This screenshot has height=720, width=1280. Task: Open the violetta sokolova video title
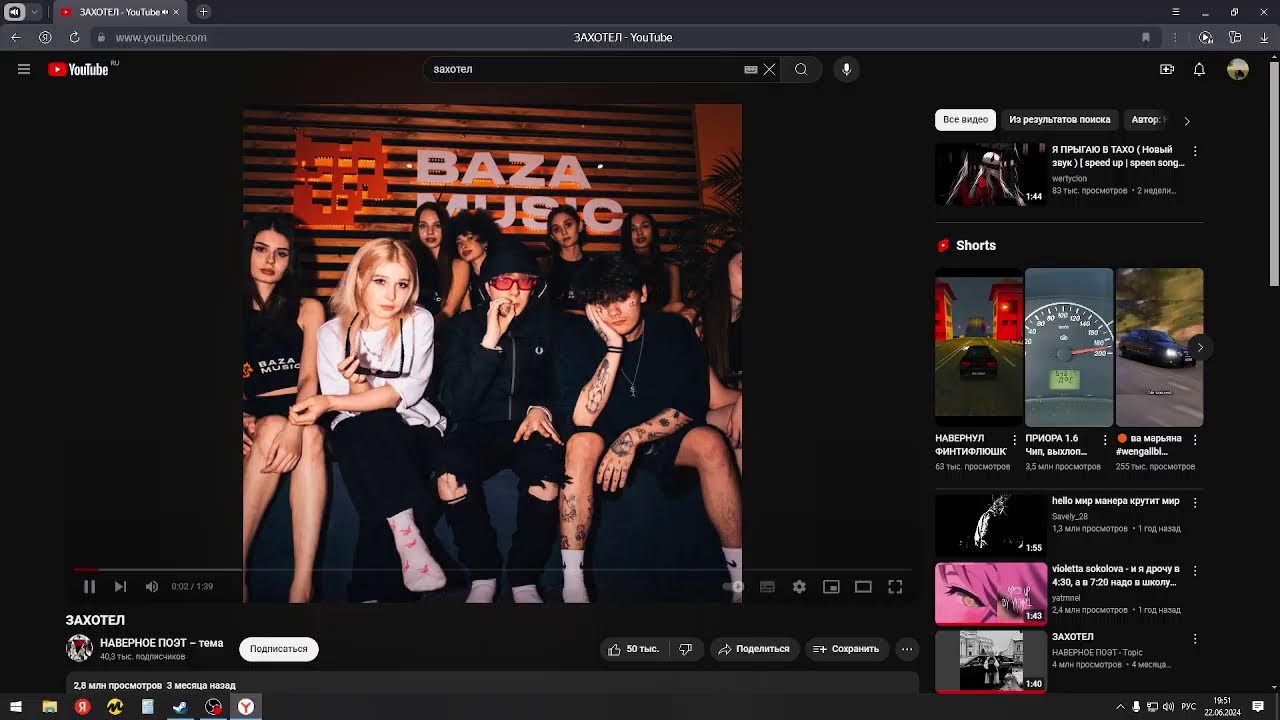(1116, 575)
